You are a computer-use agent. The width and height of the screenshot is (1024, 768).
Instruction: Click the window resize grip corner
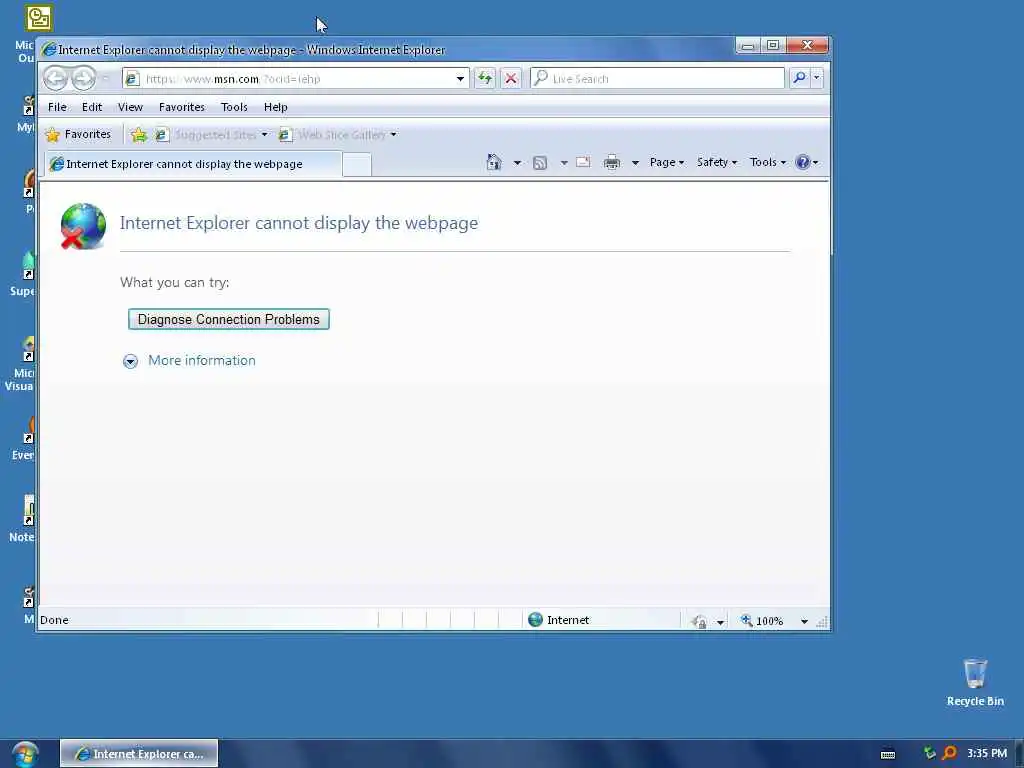[x=823, y=622]
